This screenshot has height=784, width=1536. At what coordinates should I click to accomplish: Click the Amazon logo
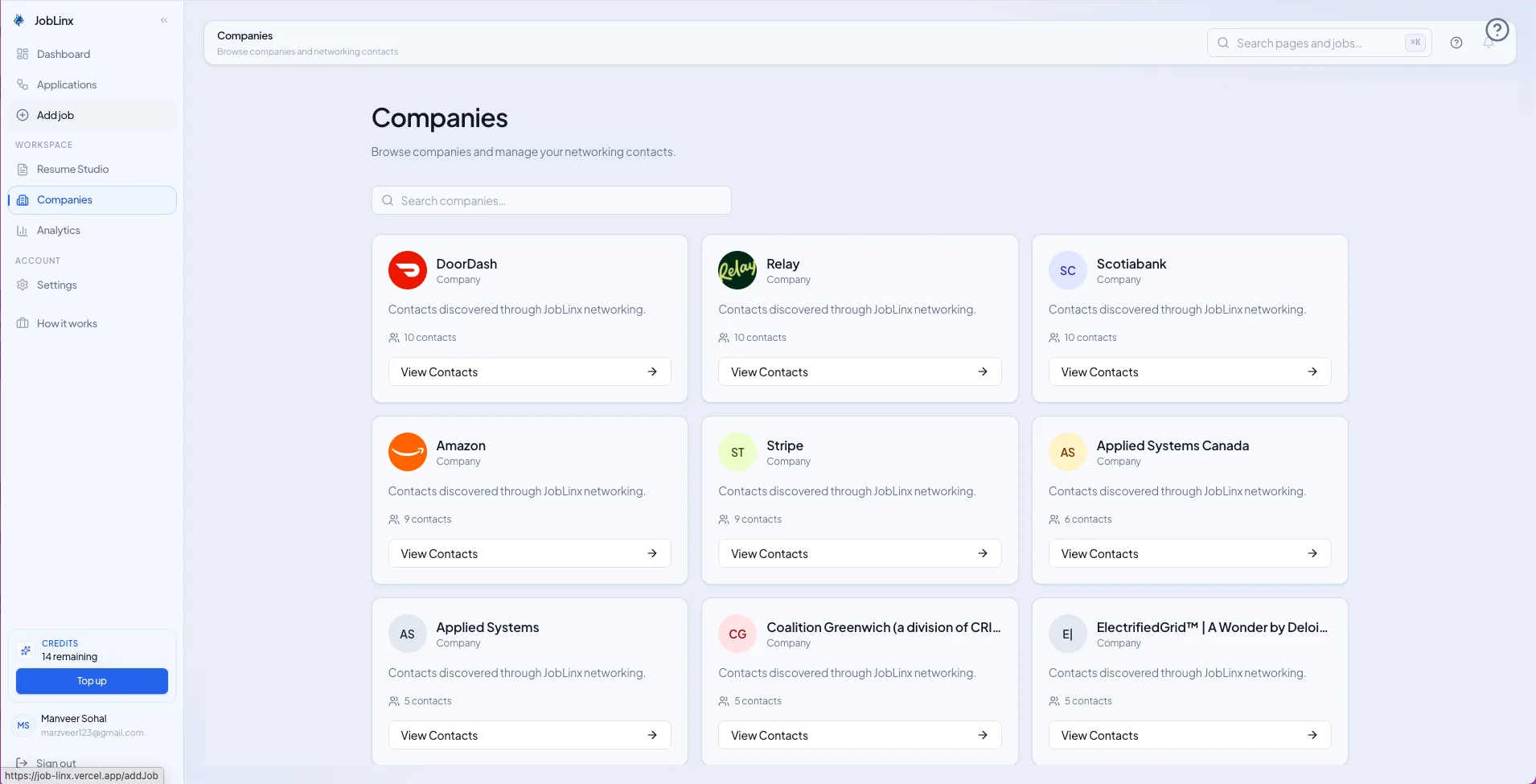(408, 452)
